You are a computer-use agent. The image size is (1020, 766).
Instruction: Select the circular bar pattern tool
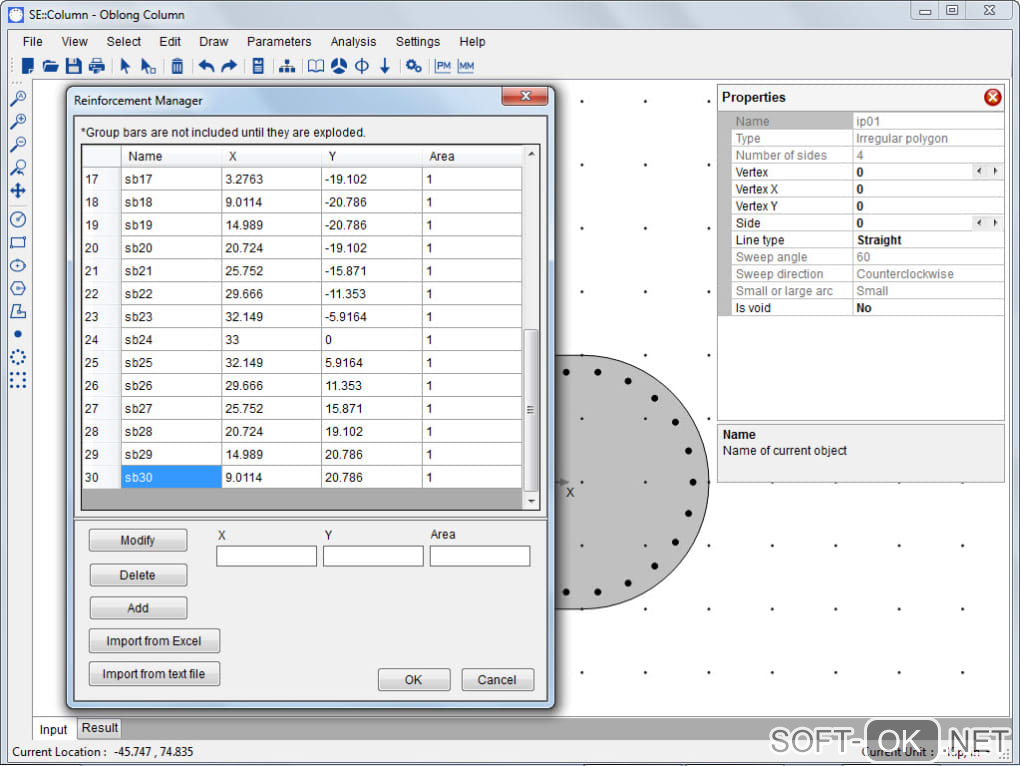tap(17, 357)
